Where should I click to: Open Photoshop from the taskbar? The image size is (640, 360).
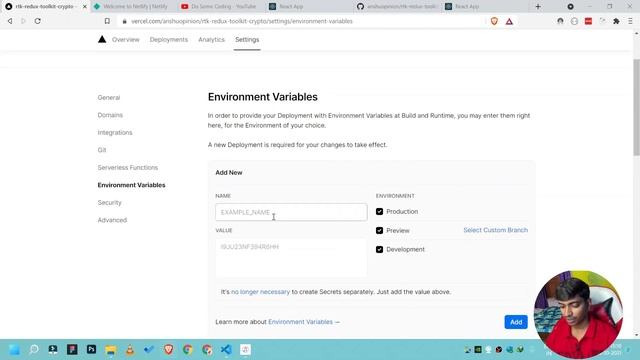pyautogui.click(x=91, y=349)
